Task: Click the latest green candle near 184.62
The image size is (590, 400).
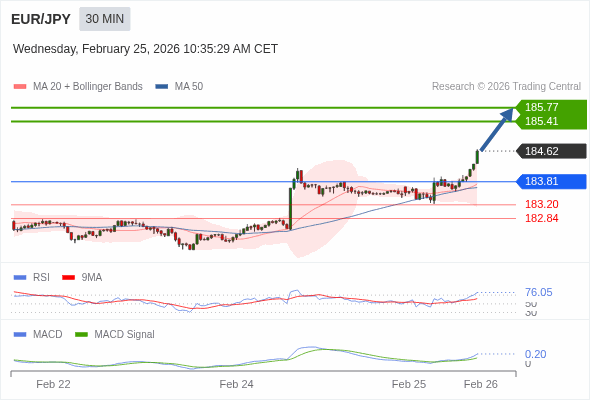Action: [x=477, y=157]
